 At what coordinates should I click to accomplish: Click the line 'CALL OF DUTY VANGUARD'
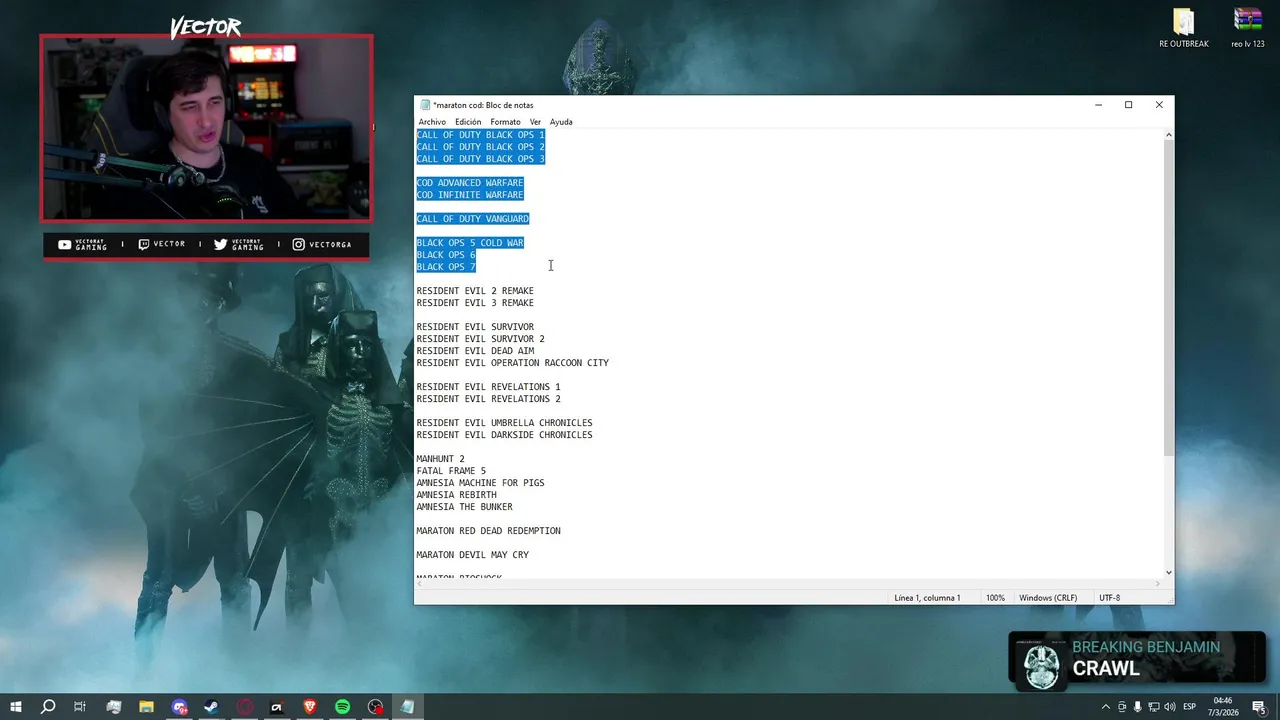pos(473,219)
